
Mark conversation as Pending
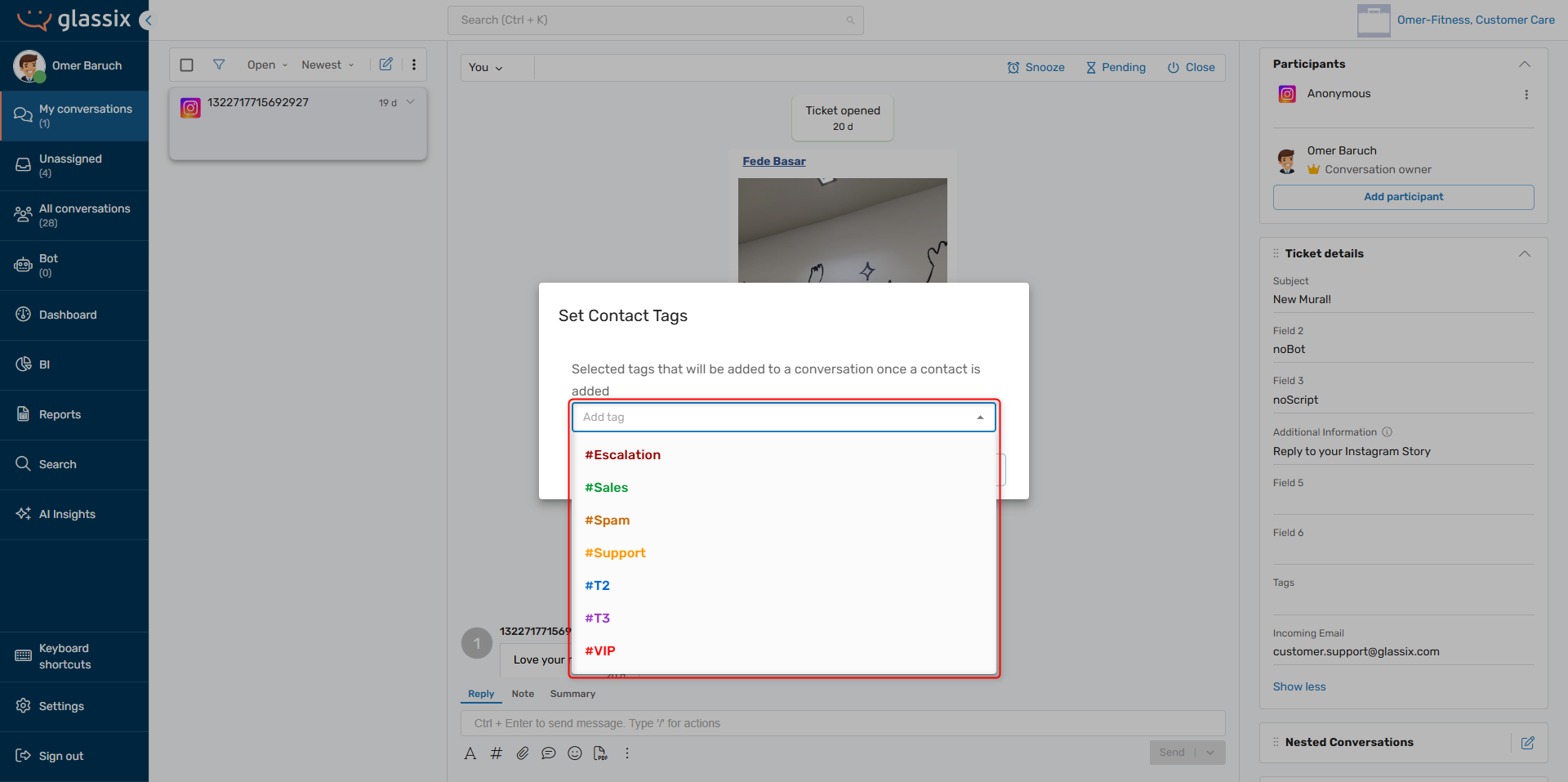pyautogui.click(x=1116, y=68)
